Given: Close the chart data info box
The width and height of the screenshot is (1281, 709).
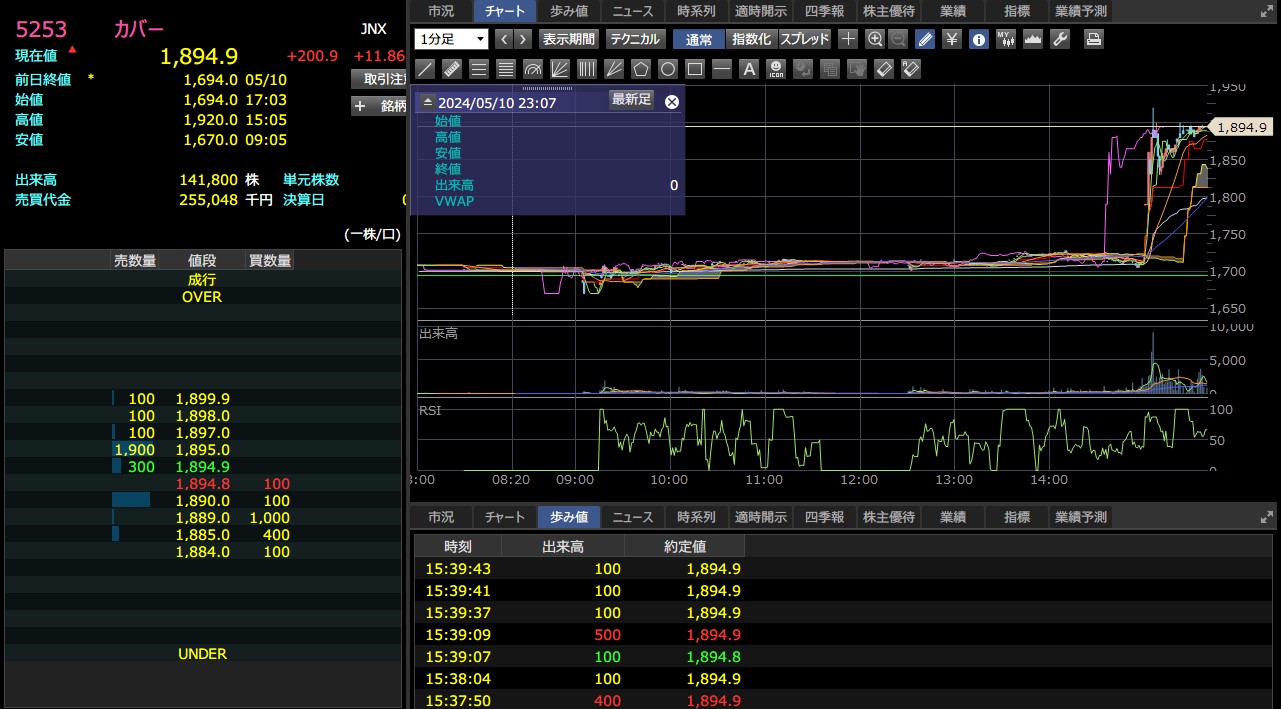Looking at the screenshot, I should 672,102.
